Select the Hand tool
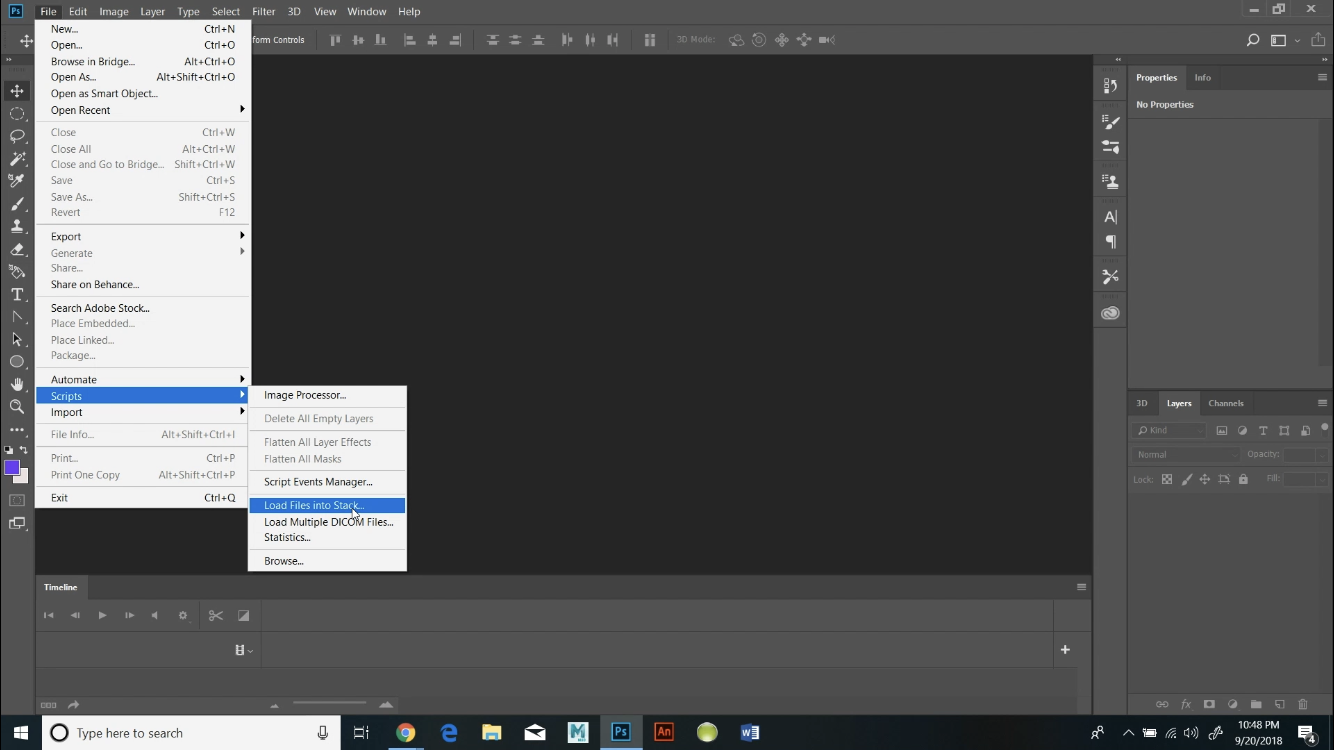The image size is (1334, 750). click(17, 384)
